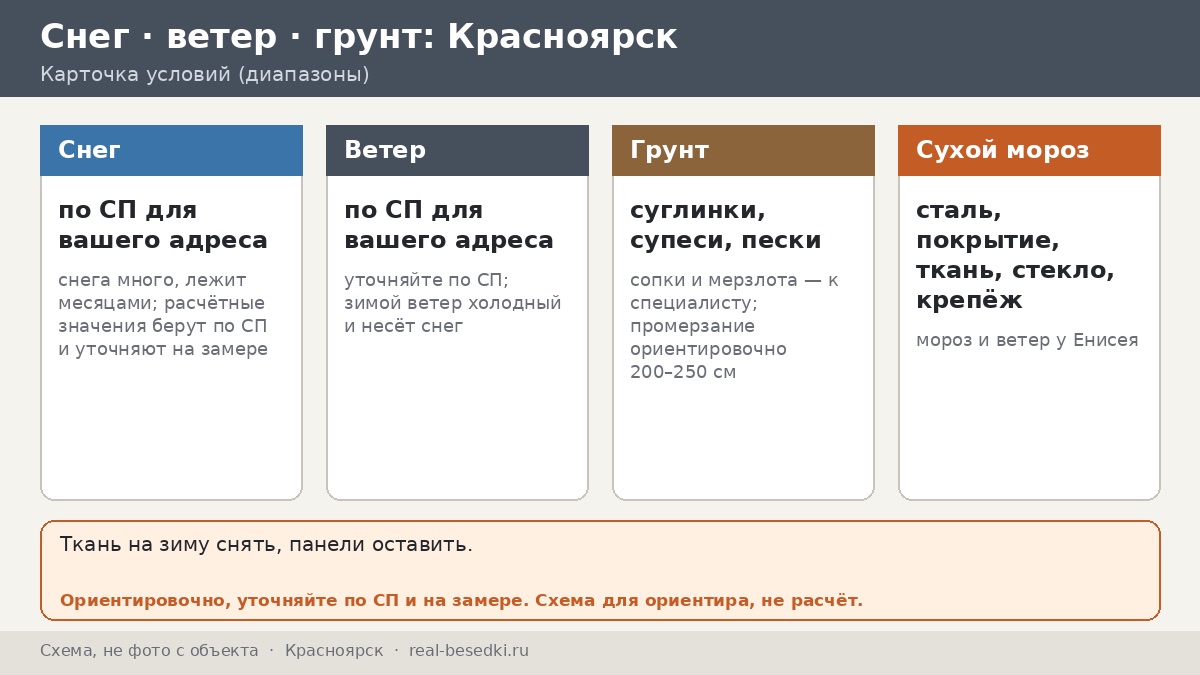The height and width of the screenshot is (675, 1200).
Task: Click 'по СП для вашего адреса' in Ветер card
Action: click(449, 226)
